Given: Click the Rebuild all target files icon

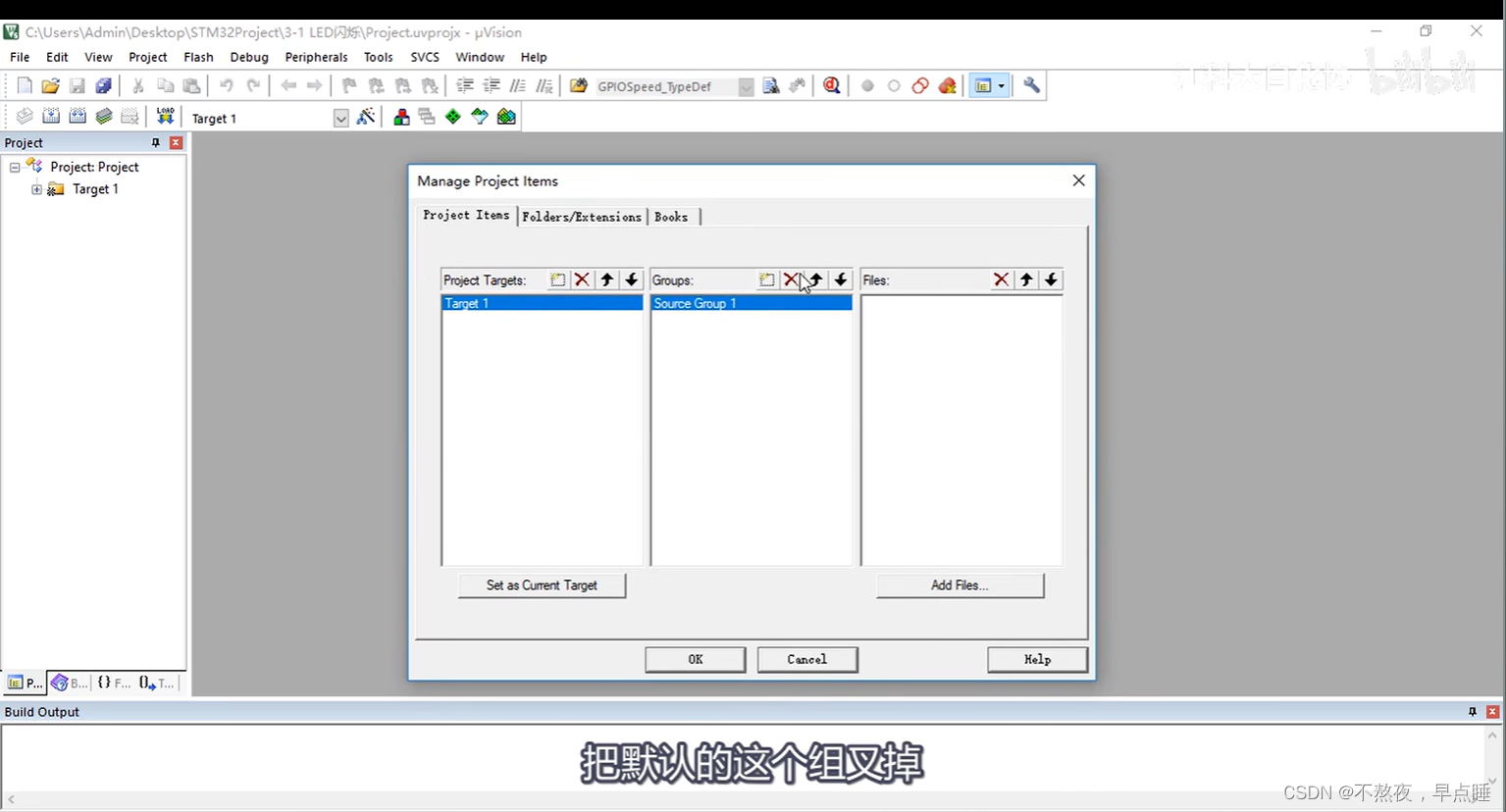Looking at the screenshot, I should [x=78, y=116].
